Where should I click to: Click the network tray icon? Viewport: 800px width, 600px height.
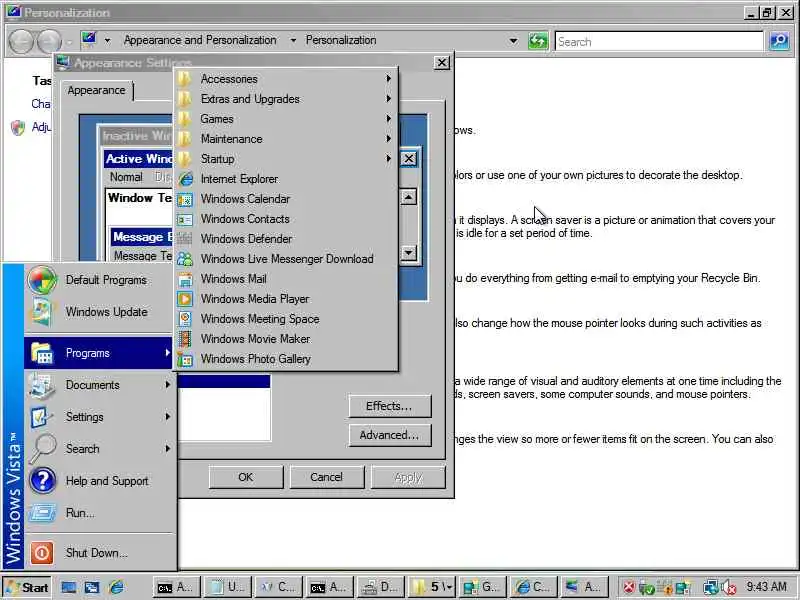[x=710, y=588]
